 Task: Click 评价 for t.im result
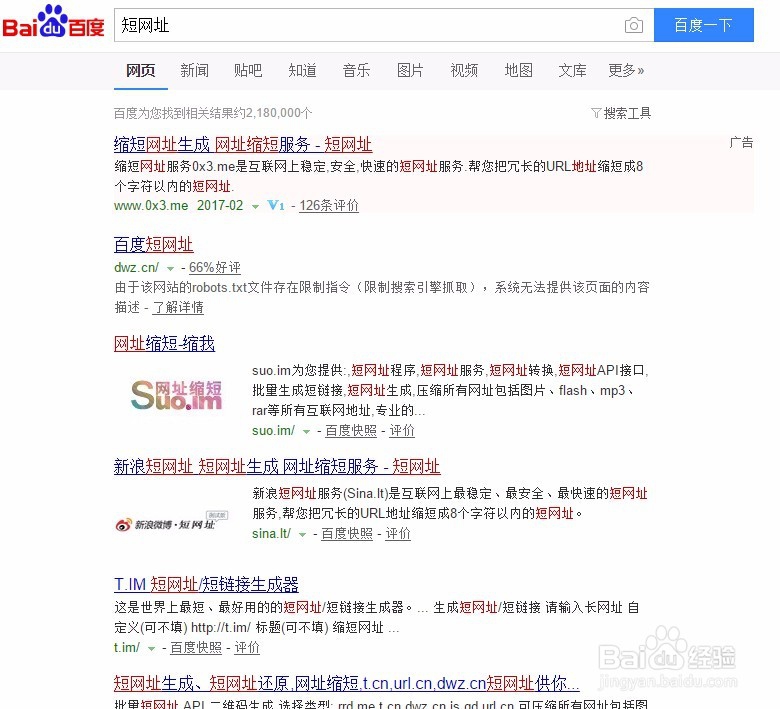247,647
